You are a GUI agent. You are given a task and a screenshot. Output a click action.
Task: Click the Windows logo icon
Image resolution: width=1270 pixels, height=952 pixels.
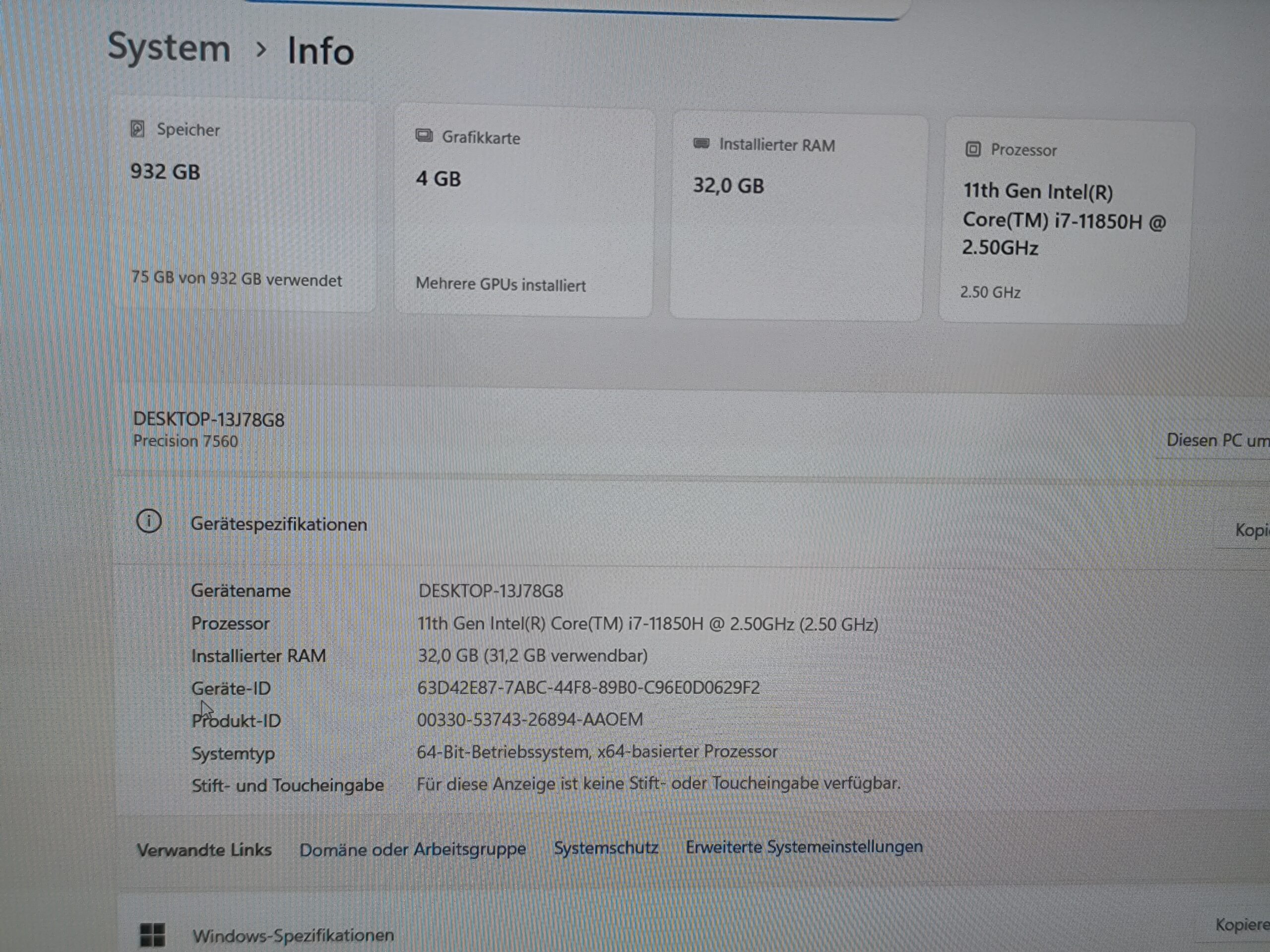[x=152, y=934]
